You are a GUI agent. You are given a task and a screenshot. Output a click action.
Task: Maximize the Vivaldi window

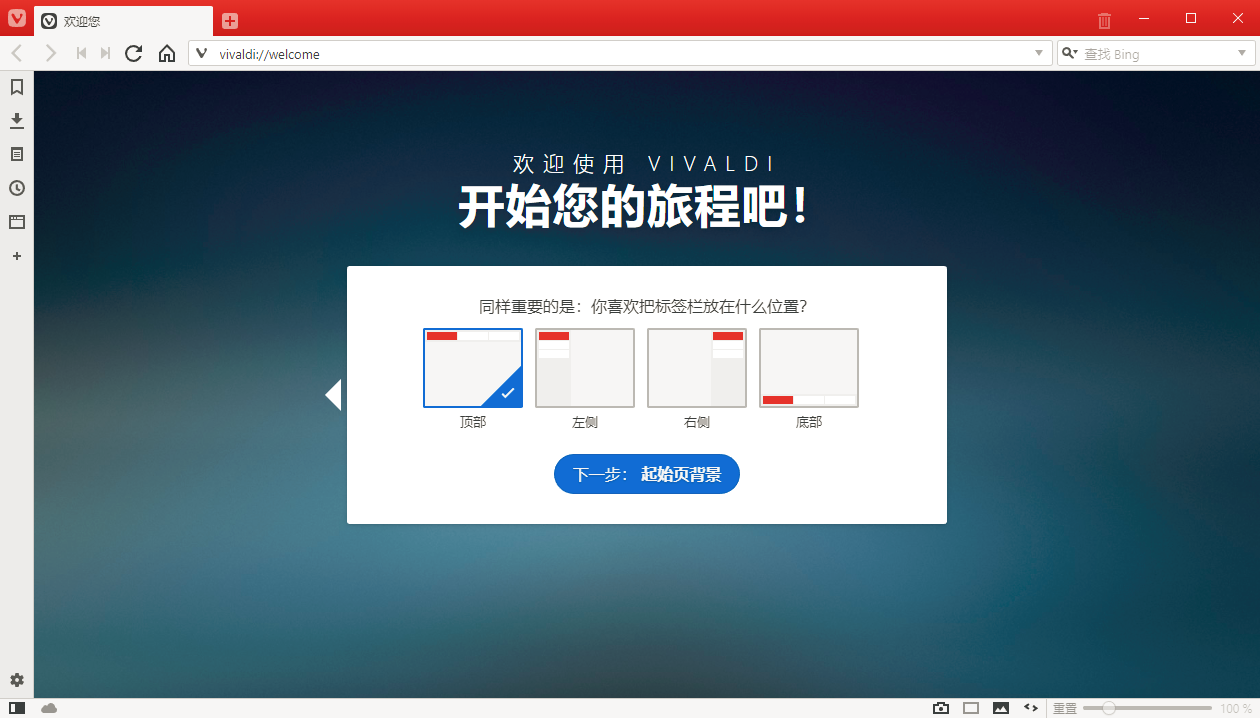point(1191,18)
